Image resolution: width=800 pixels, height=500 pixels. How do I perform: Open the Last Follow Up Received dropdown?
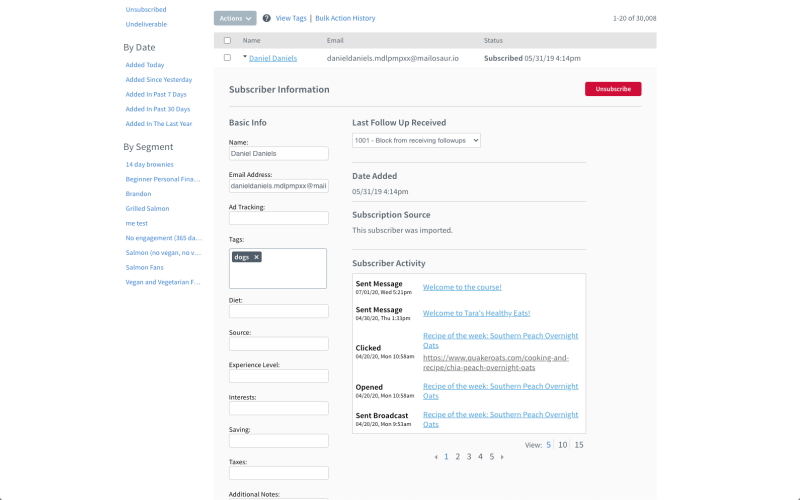[416, 141]
